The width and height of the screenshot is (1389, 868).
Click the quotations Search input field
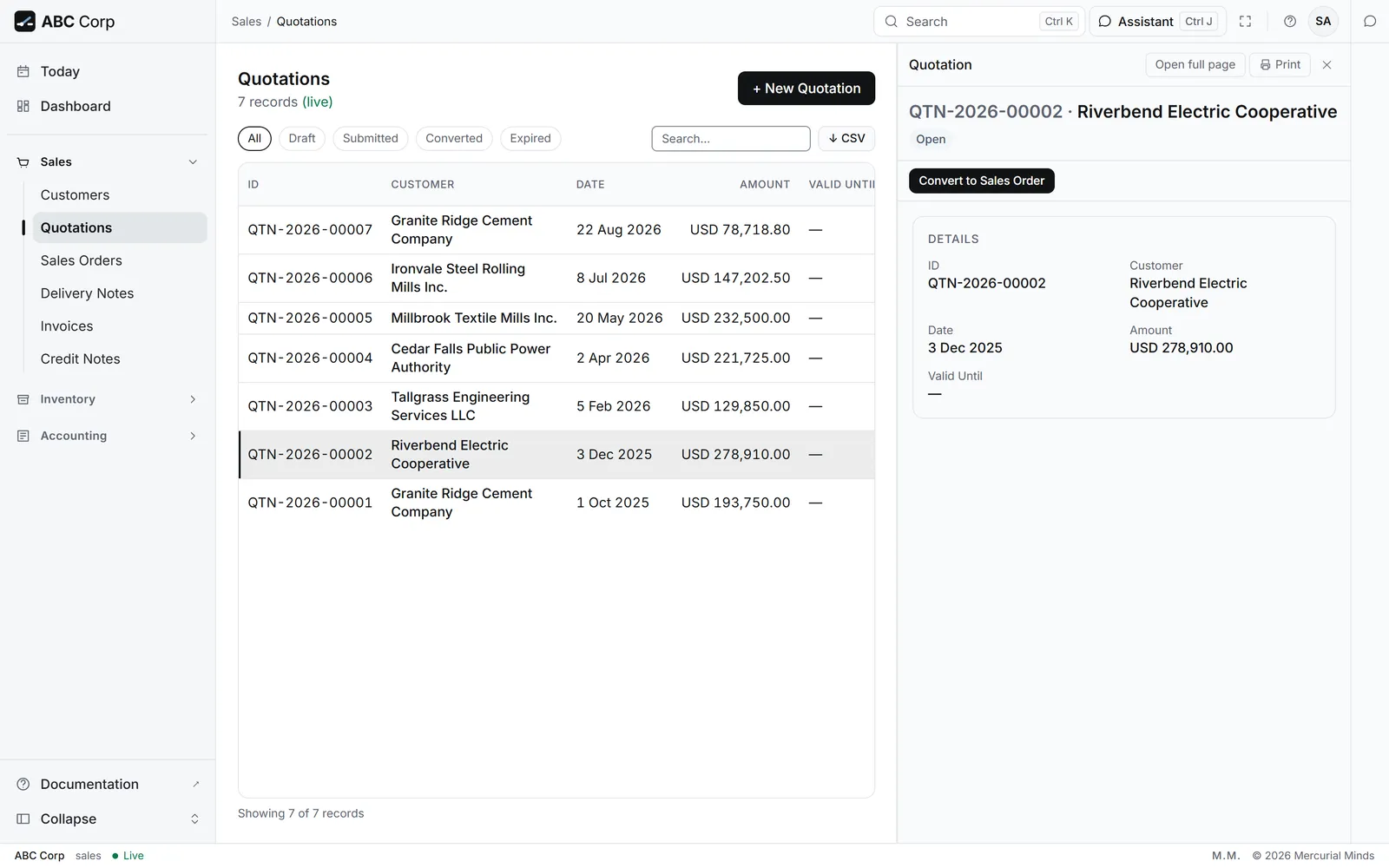tap(731, 139)
